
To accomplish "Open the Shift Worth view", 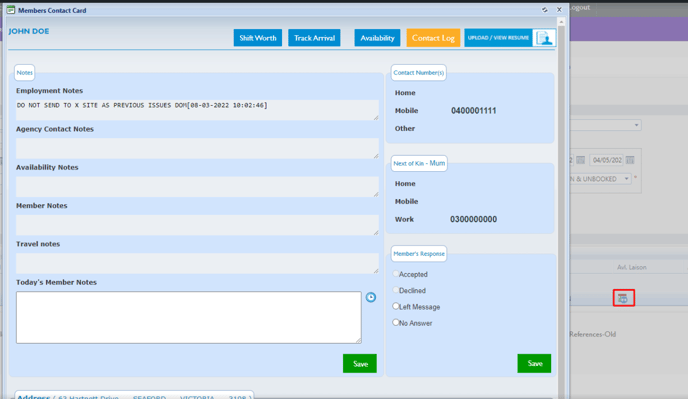I will [258, 38].
